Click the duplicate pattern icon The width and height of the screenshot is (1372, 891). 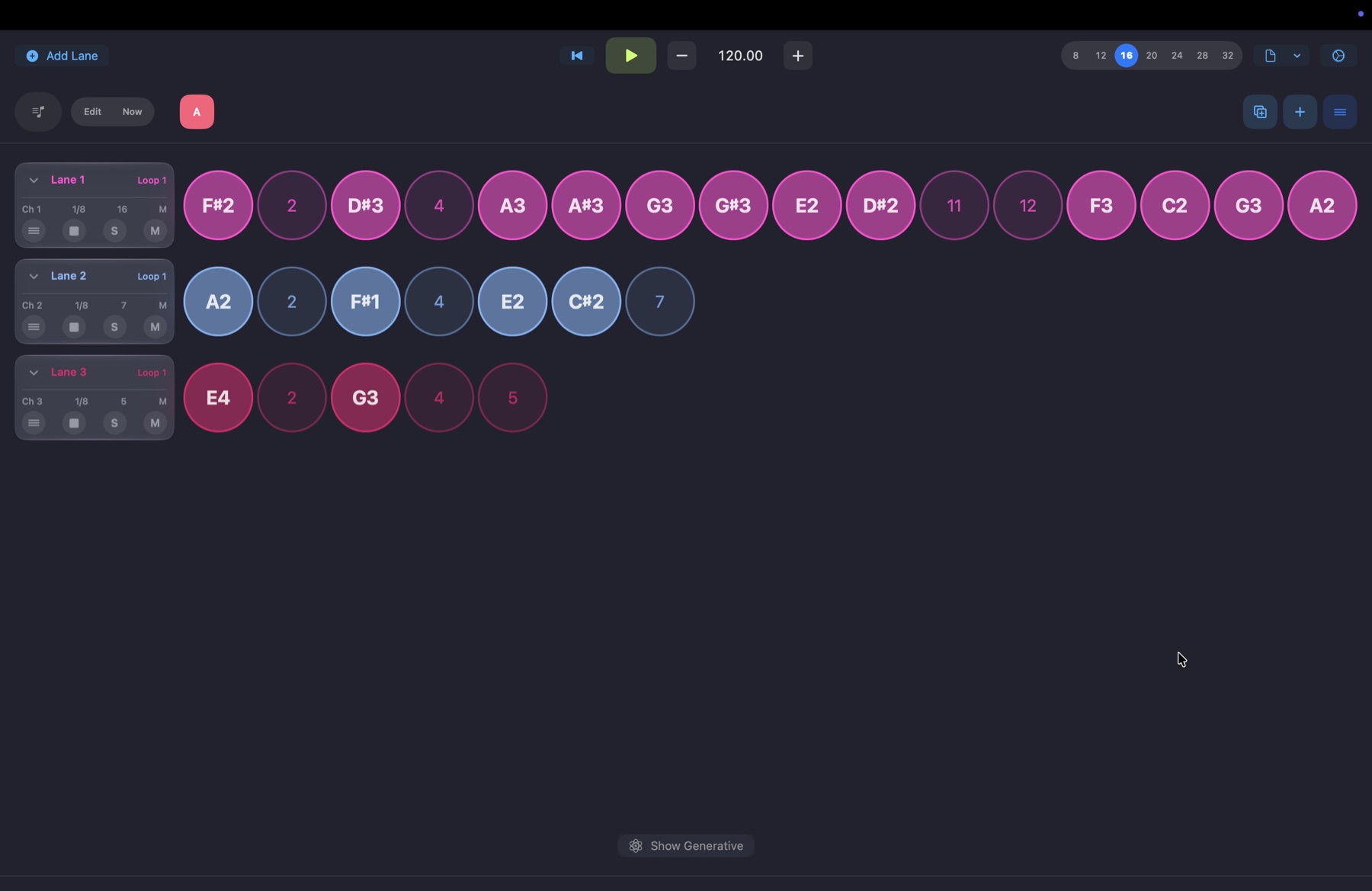pos(1260,112)
